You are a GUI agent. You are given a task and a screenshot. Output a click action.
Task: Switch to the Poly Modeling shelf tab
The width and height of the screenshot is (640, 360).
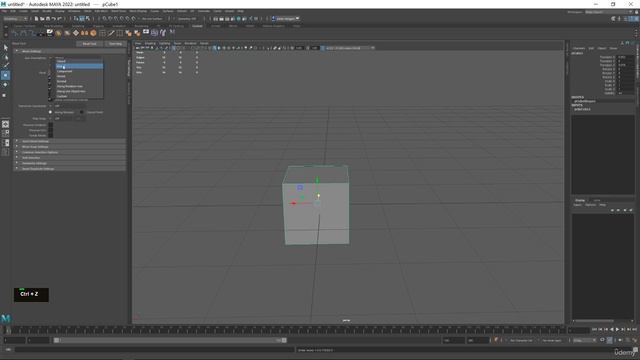pyautogui.click(x=53, y=26)
